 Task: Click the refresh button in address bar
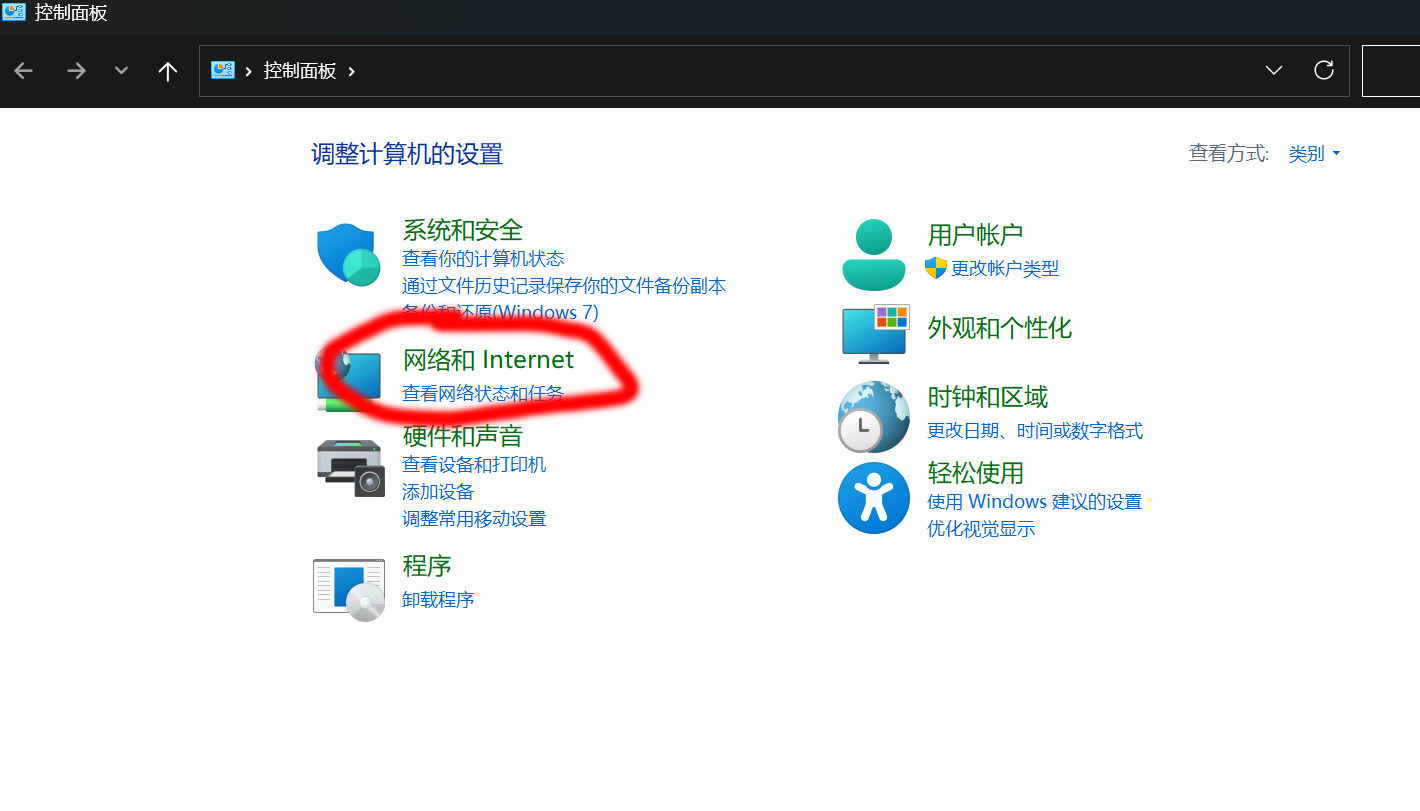(x=1323, y=70)
